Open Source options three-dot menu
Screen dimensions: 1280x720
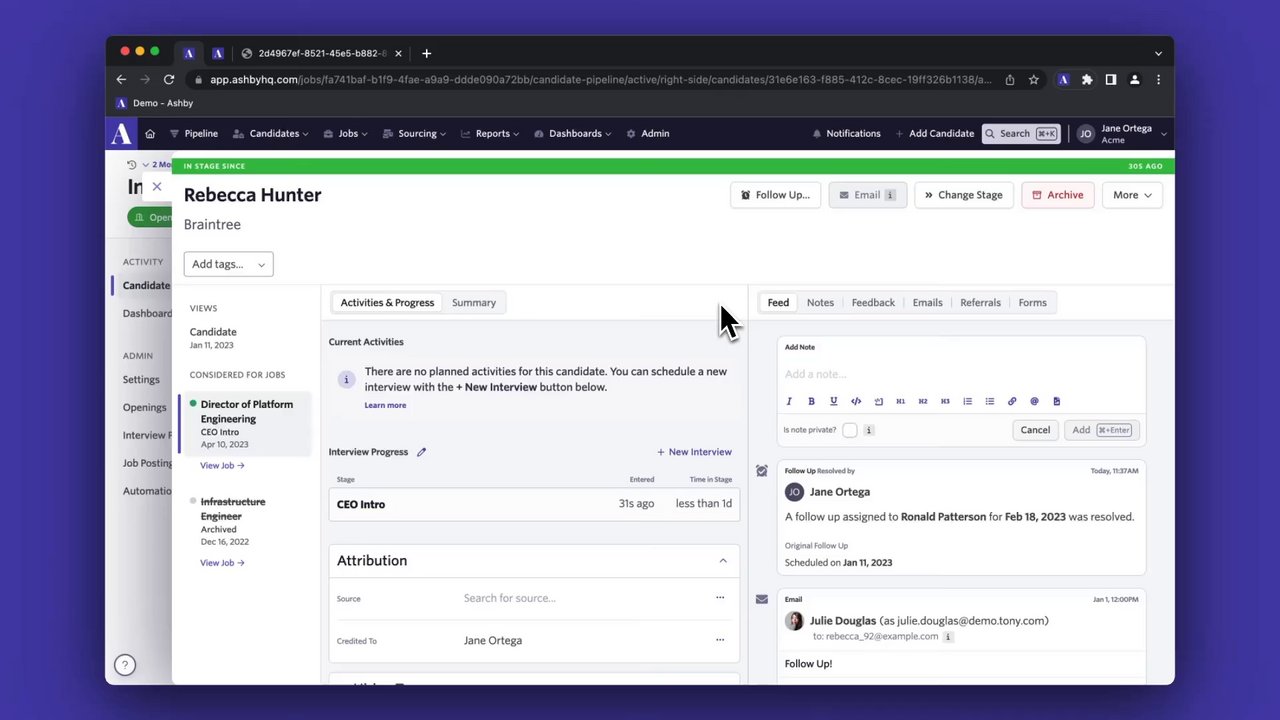720,598
